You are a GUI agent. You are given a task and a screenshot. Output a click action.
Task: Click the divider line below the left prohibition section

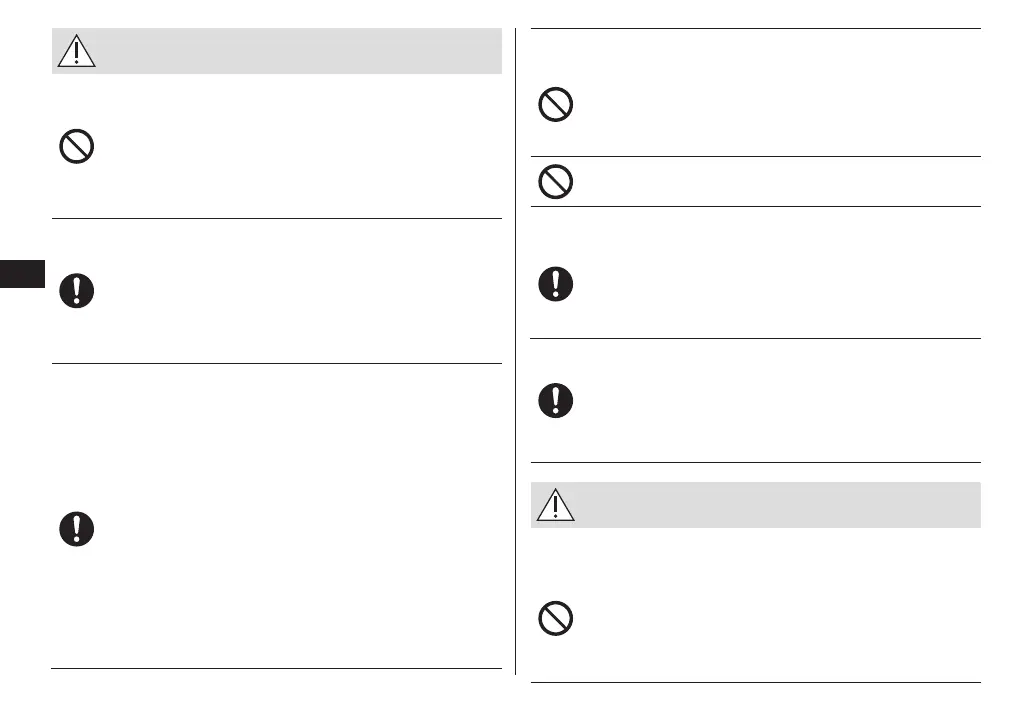click(276, 218)
